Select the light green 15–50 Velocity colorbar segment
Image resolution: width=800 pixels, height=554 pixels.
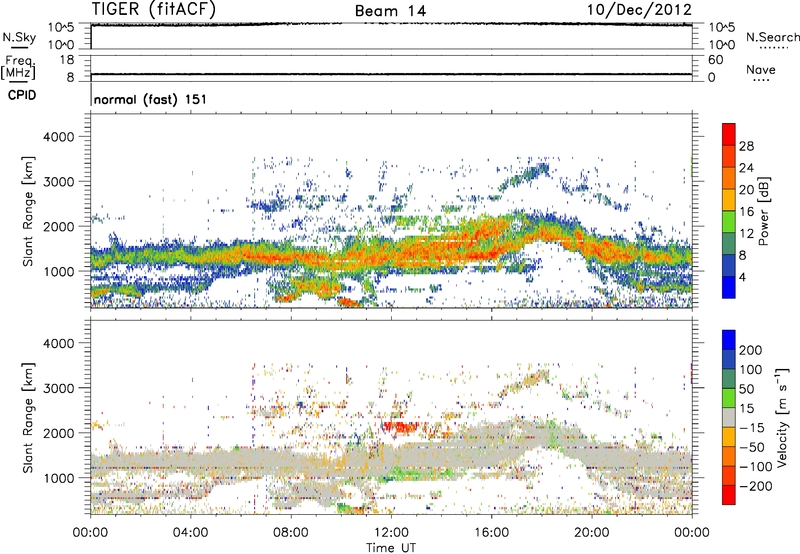click(x=729, y=398)
